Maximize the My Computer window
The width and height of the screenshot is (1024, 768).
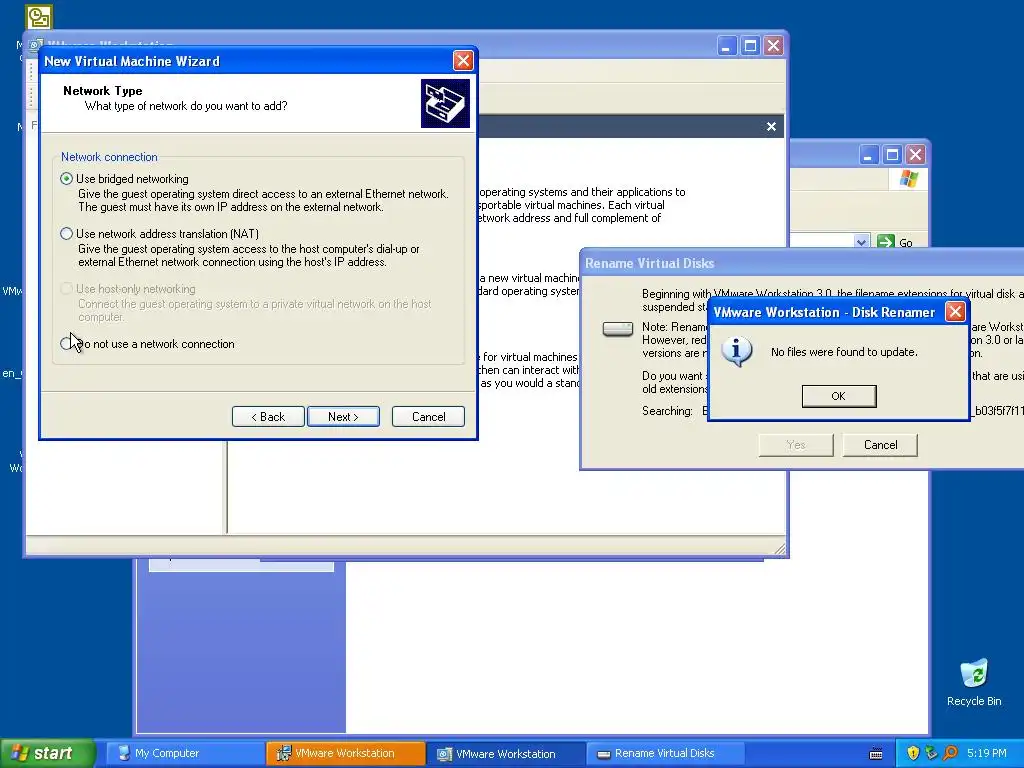point(892,155)
